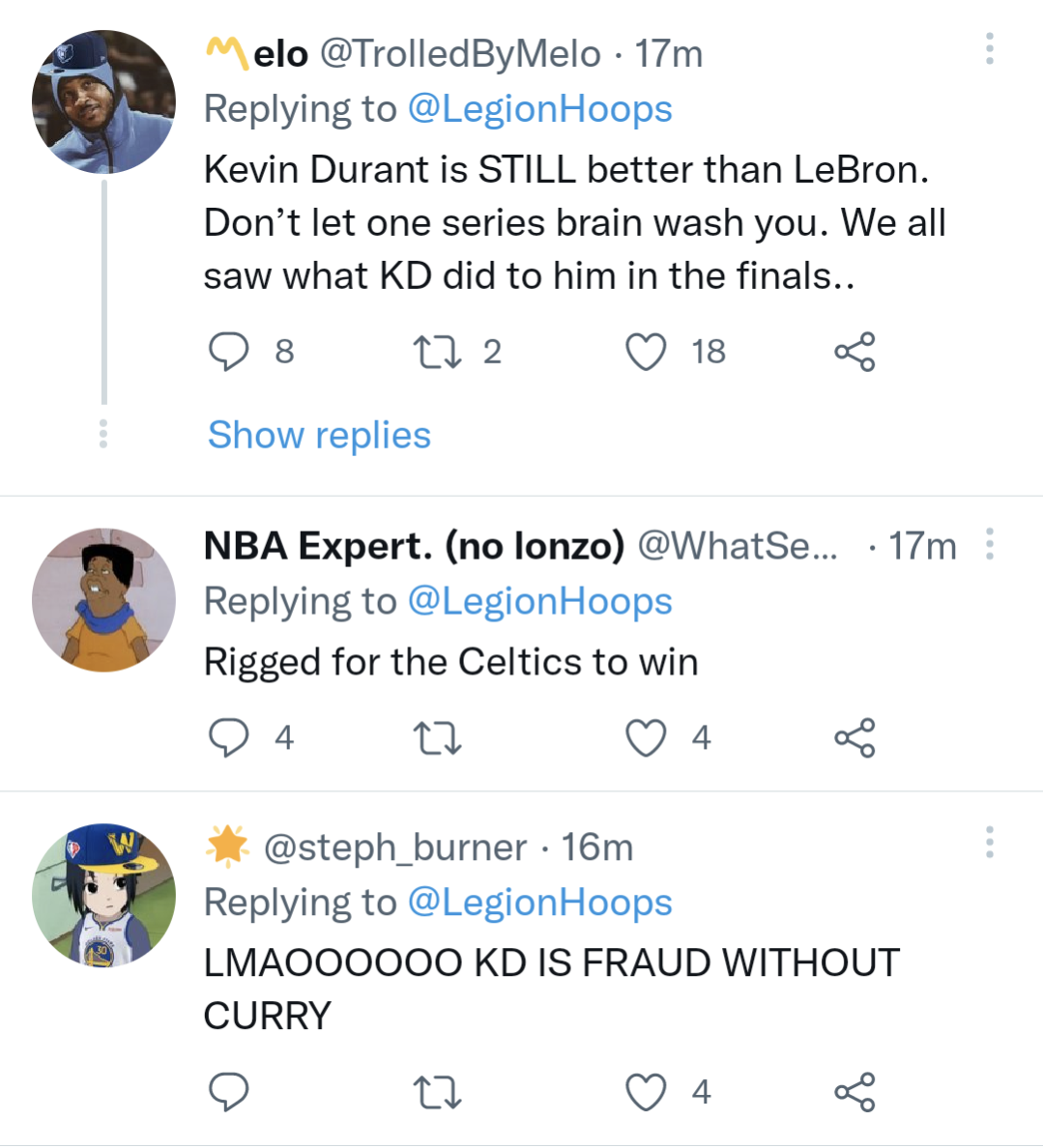
Task: Retweet Melo's Kevin Durant tweet
Action: [437, 352]
